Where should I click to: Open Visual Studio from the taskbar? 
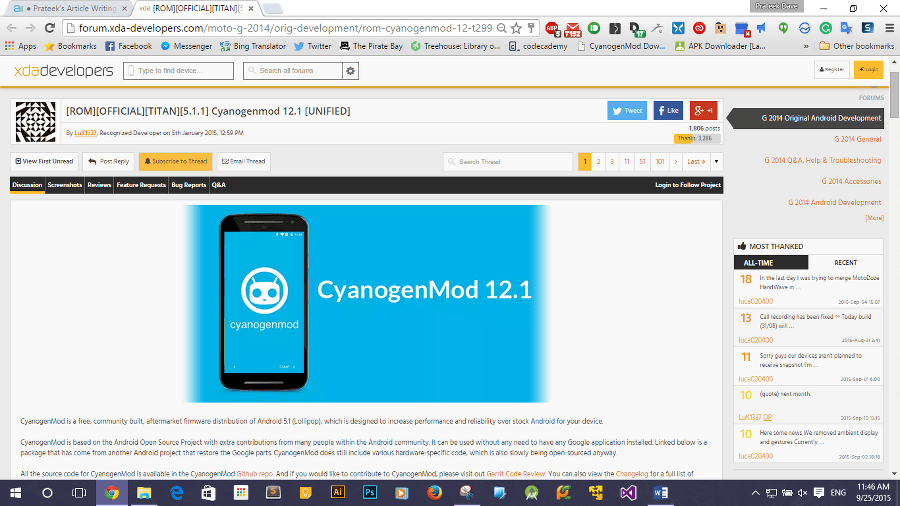[628, 492]
